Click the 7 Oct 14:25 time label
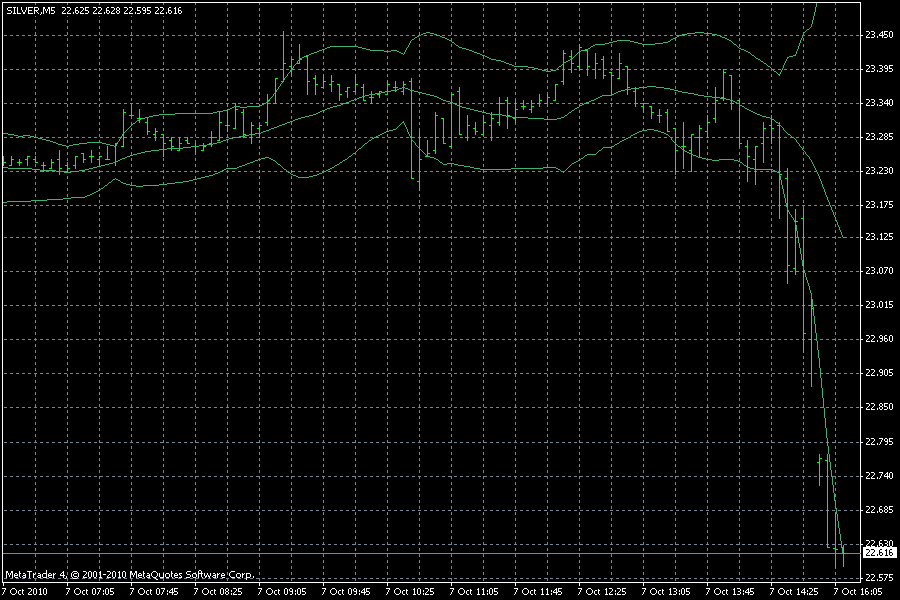900x600 pixels. coord(794,591)
